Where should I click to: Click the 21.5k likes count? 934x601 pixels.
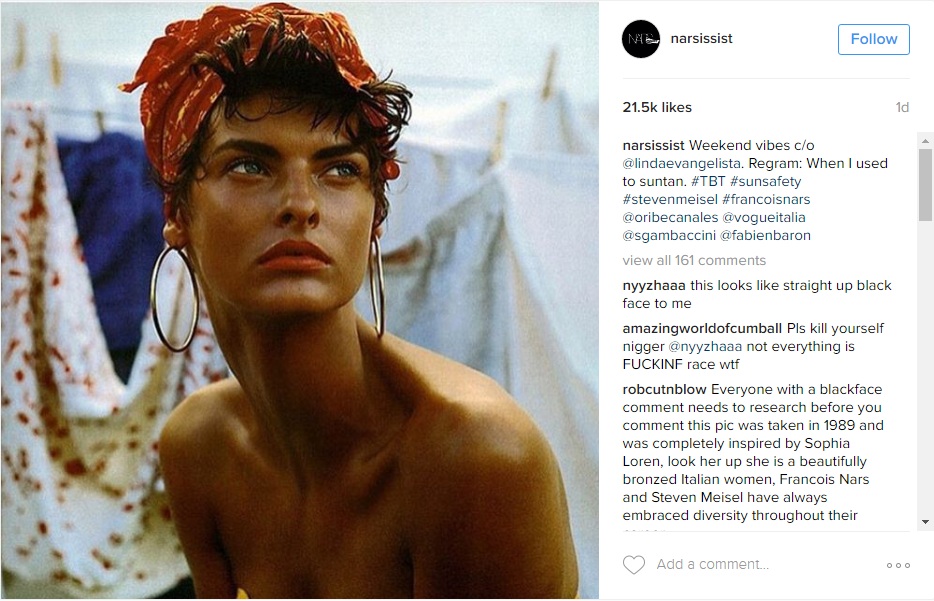[657, 107]
